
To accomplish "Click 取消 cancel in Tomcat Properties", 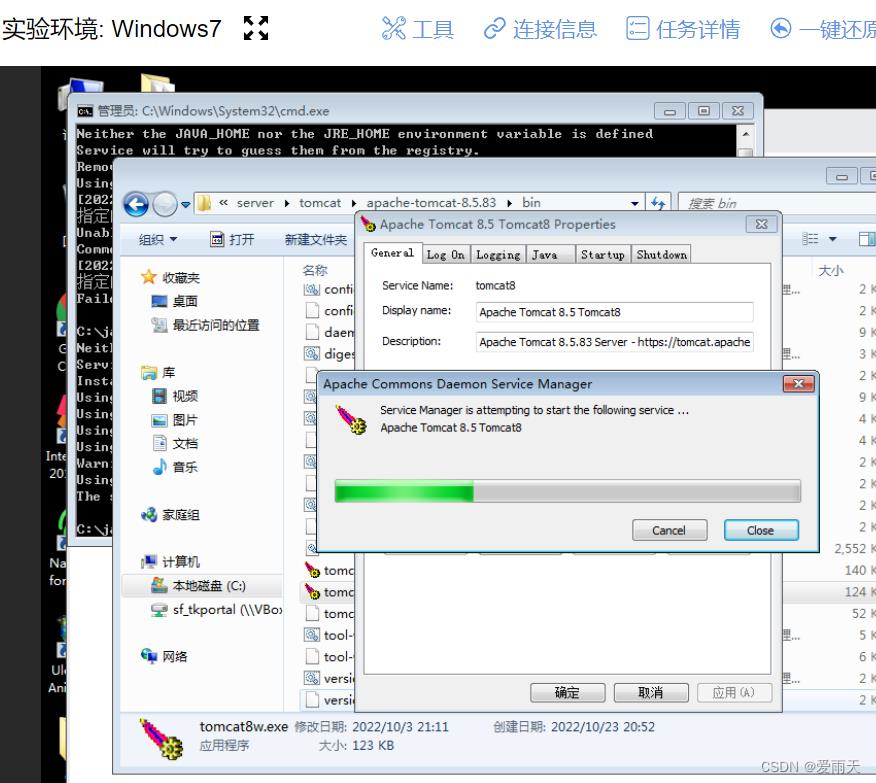I will click(651, 693).
